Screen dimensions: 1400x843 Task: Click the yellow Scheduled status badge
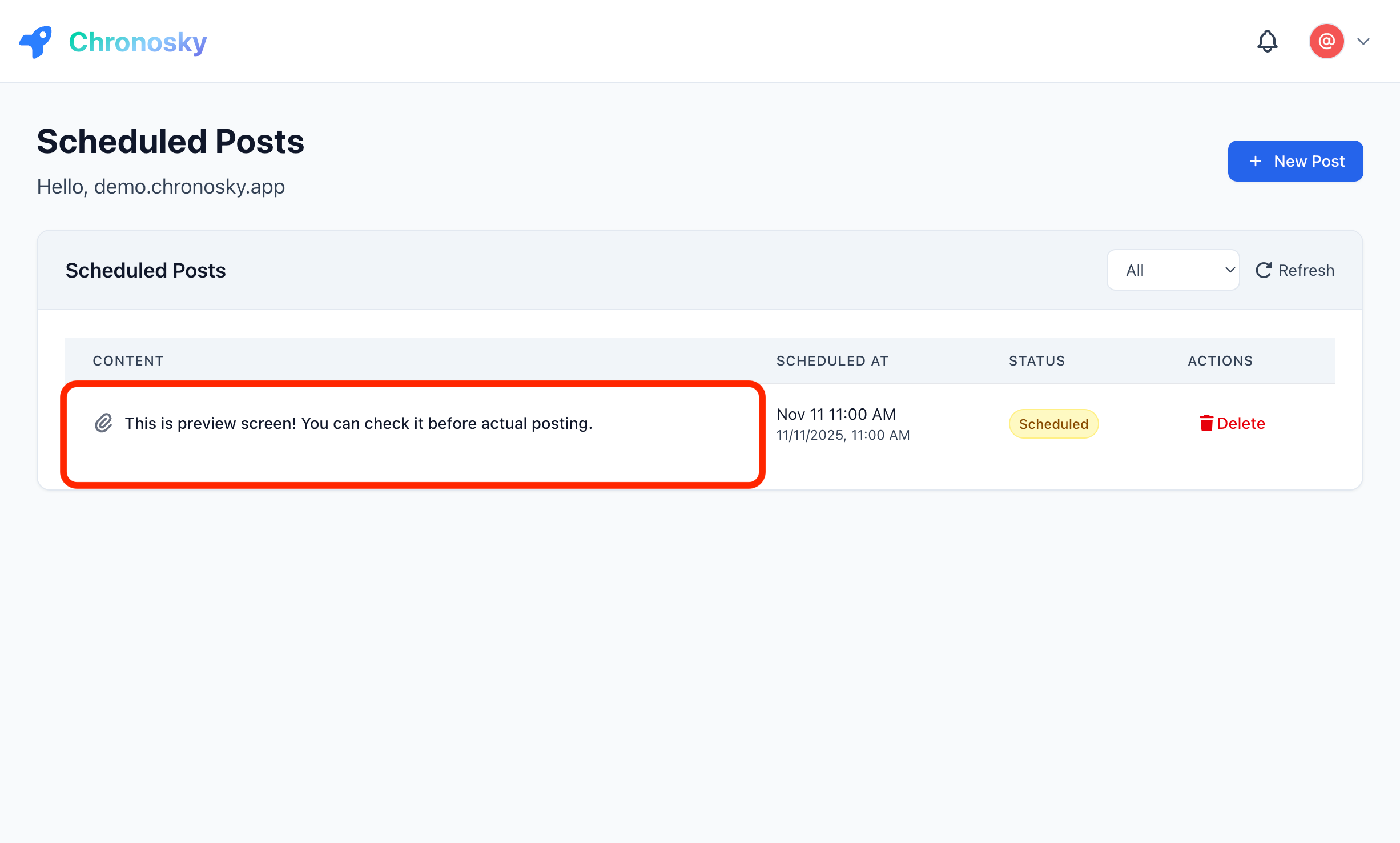coord(1053,424)
